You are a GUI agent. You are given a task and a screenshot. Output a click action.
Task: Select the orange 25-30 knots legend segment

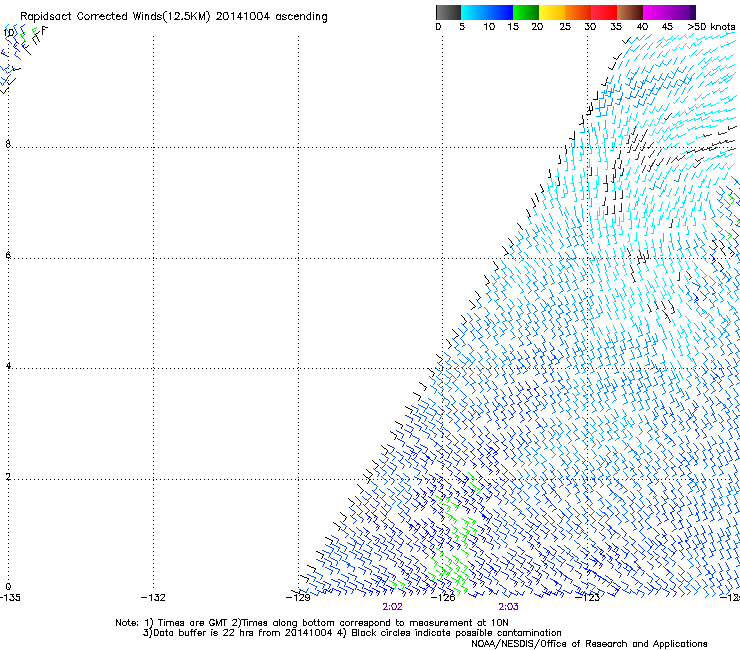(x=578, y=12)
